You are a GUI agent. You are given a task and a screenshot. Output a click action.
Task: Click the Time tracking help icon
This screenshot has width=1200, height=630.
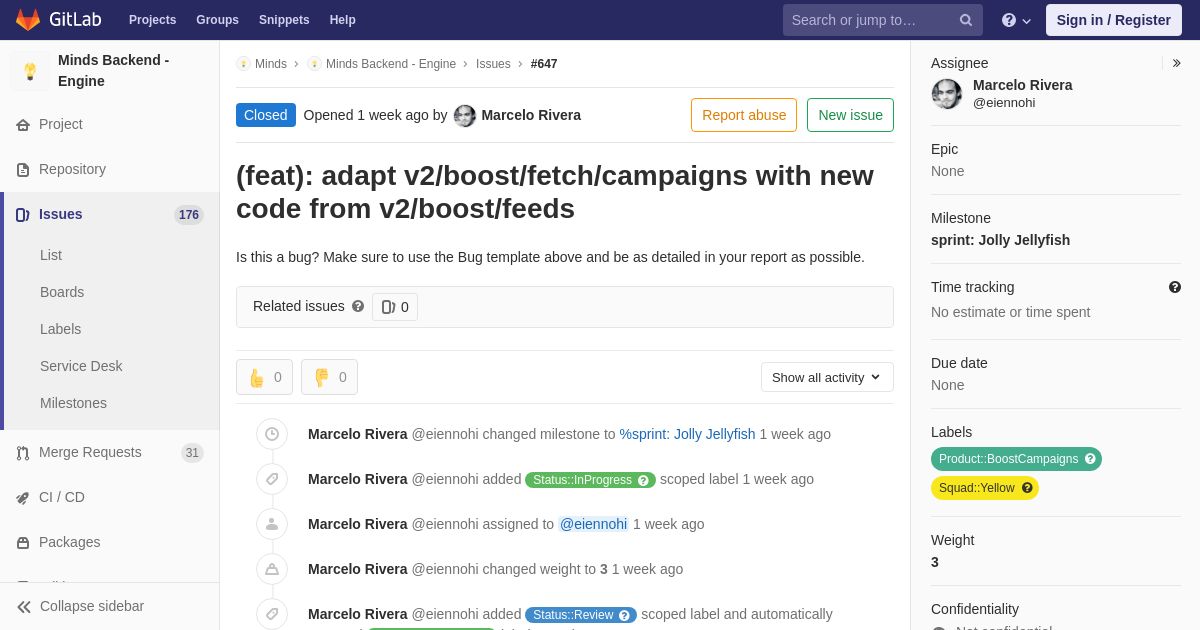(1175, 287)
